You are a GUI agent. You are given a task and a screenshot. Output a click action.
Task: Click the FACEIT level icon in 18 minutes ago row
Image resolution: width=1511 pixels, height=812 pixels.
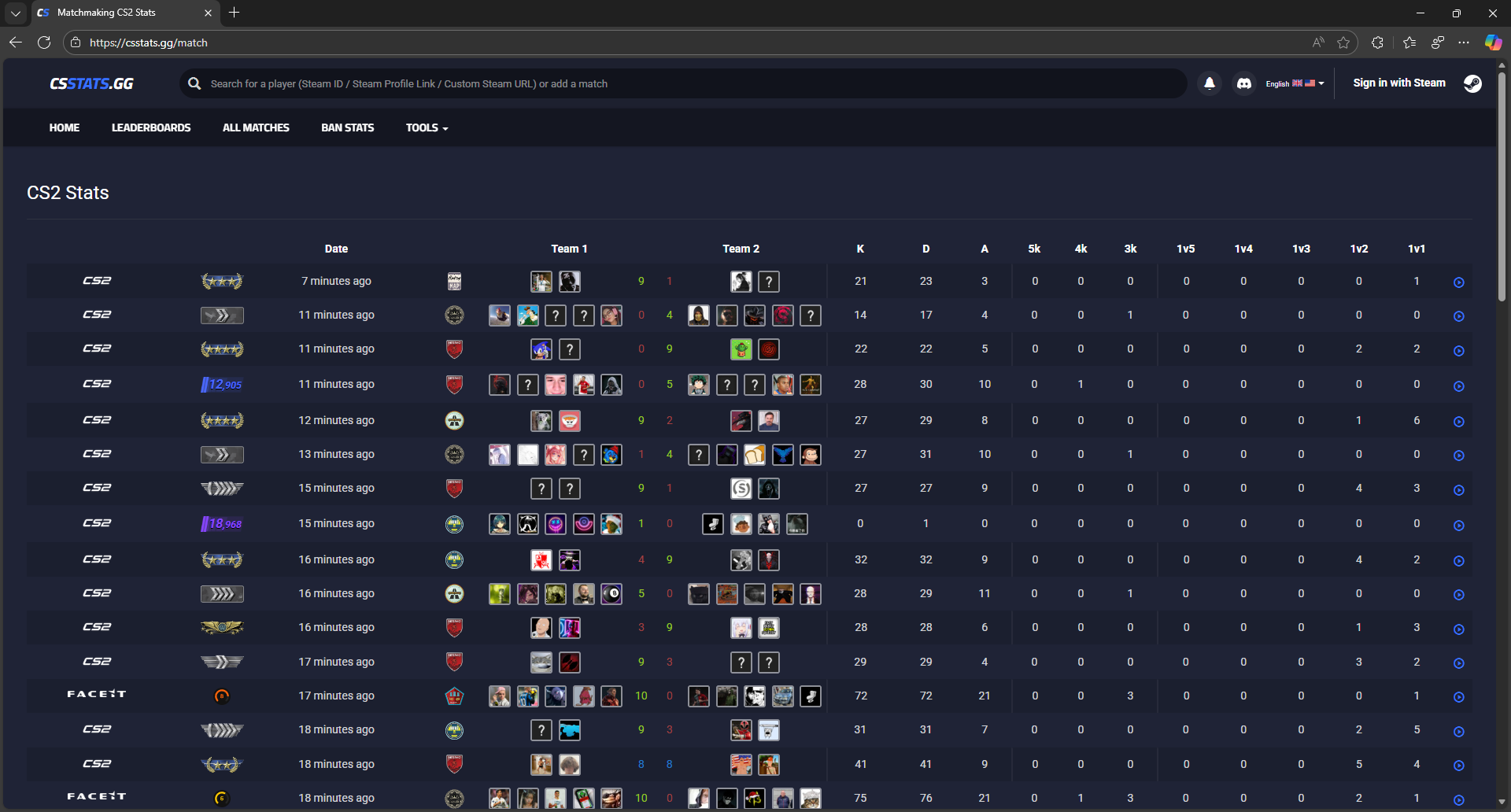pyautogui.click(x=222, y=798)
